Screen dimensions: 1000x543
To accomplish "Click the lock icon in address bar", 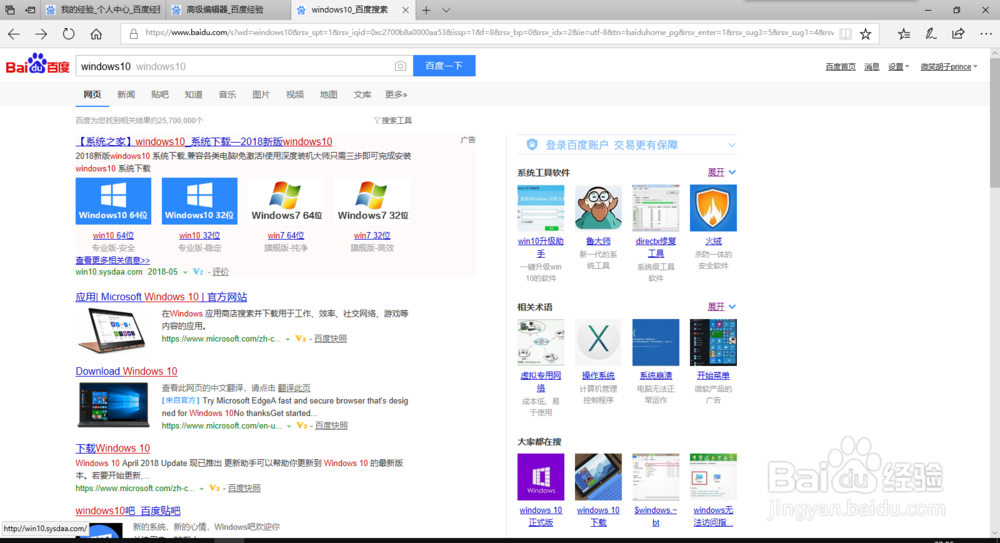I will [x=133, y=34].
